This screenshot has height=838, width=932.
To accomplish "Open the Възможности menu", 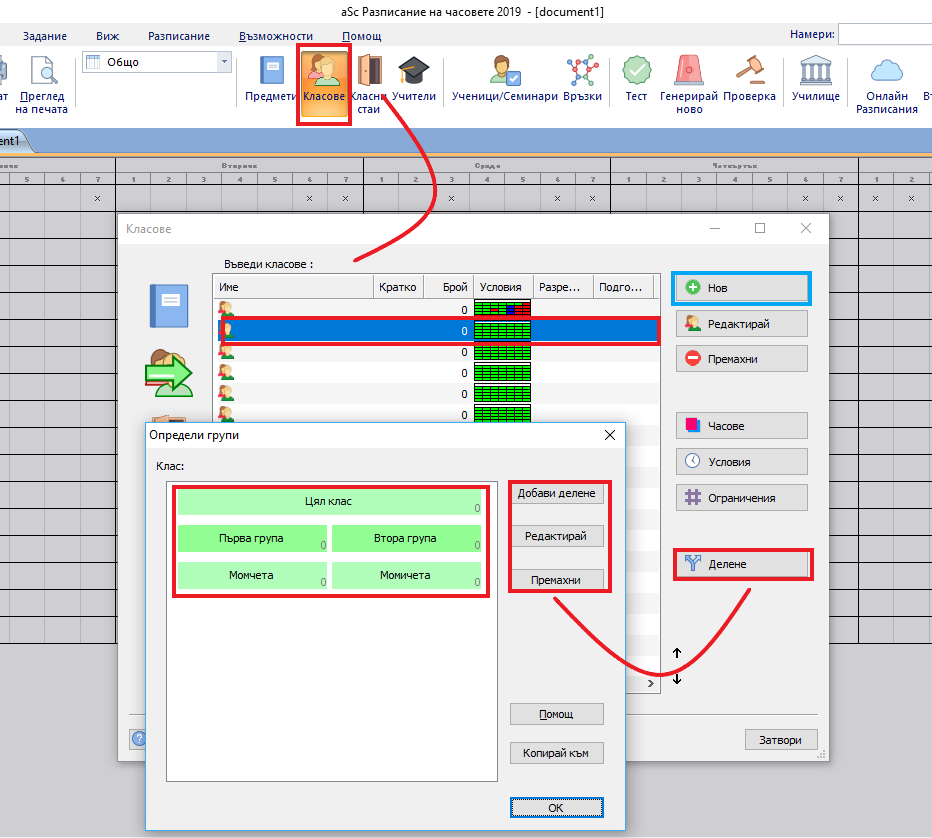I will pyautogui.click(x=276, y=36).
